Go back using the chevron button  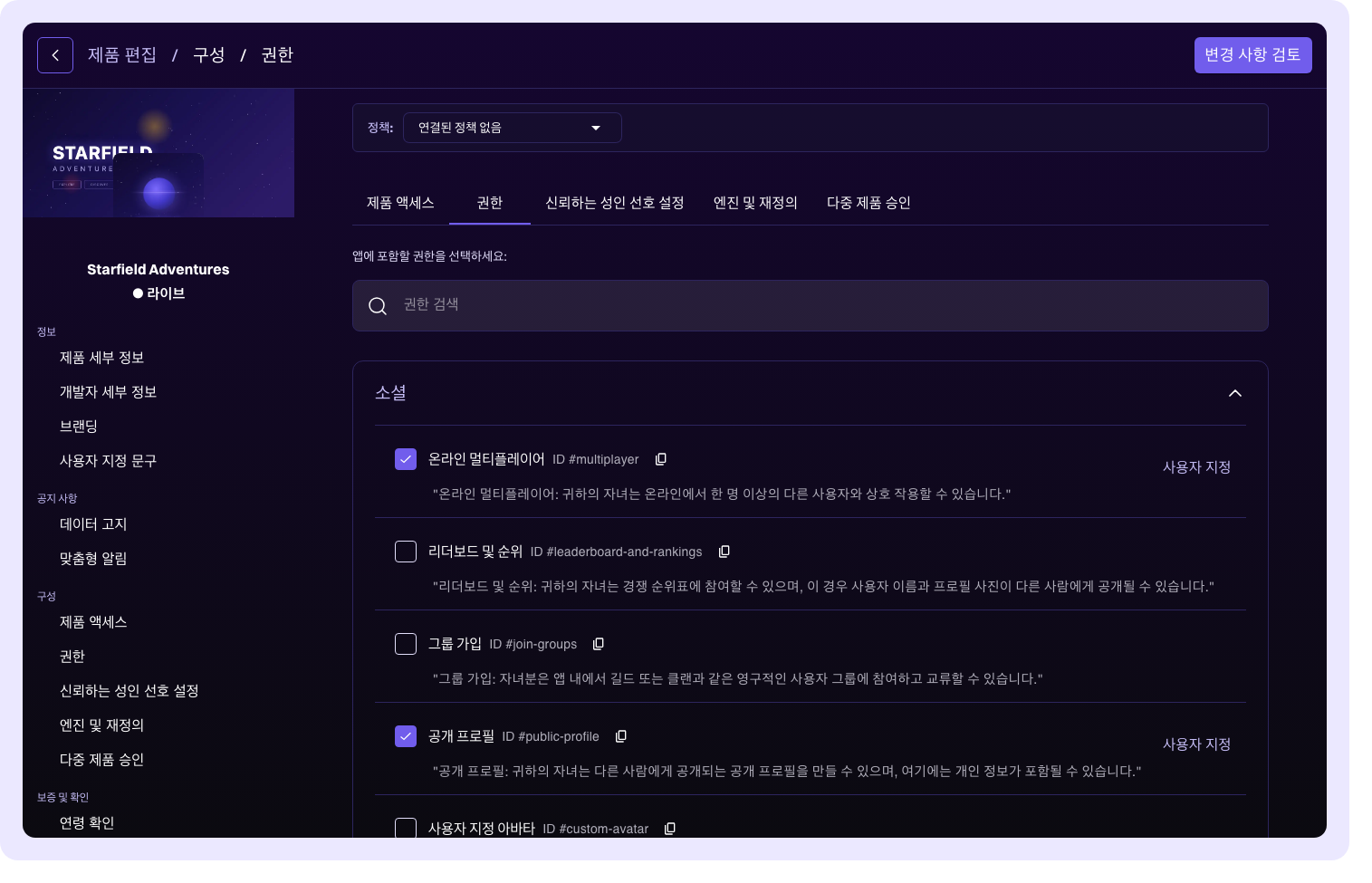click(55, 55)
